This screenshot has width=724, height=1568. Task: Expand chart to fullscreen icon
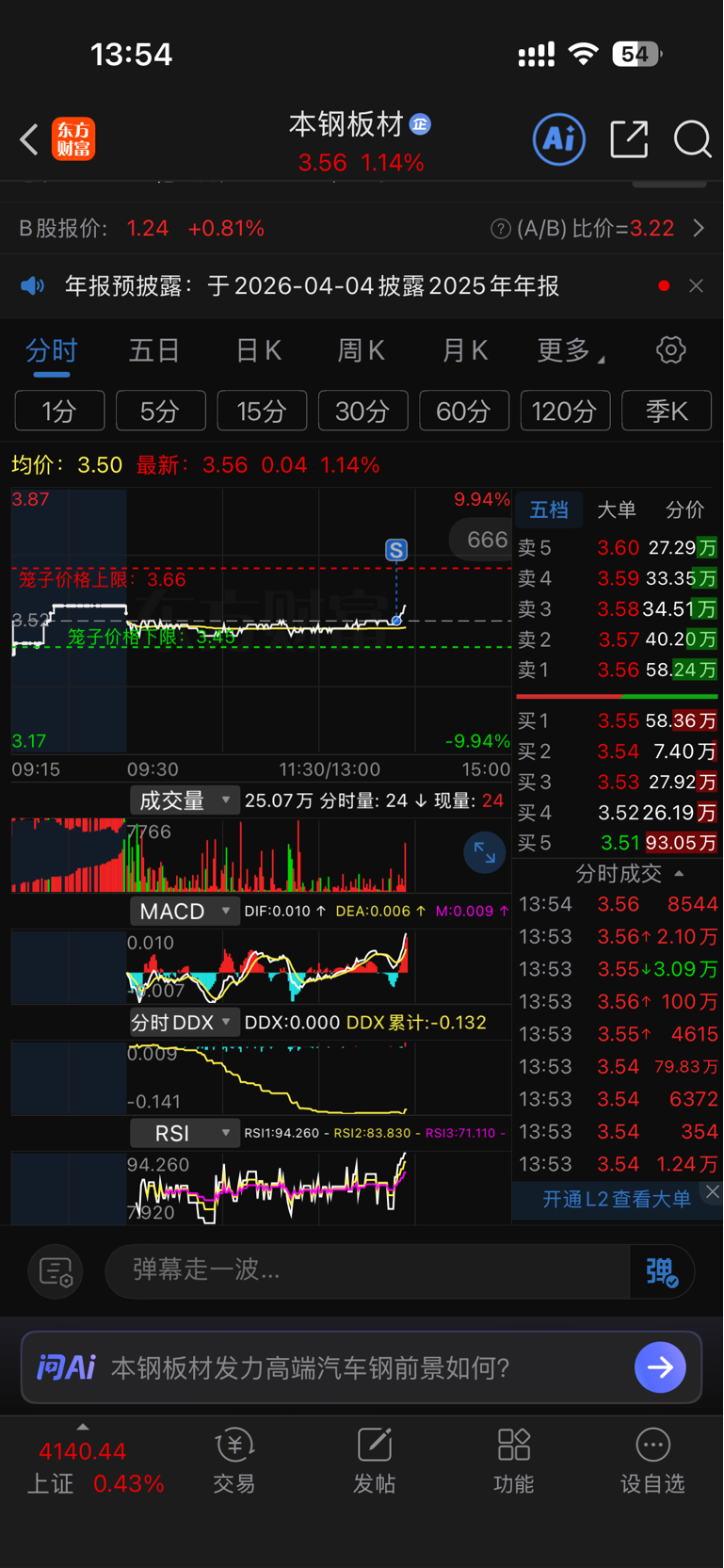[x=485, y=853]
